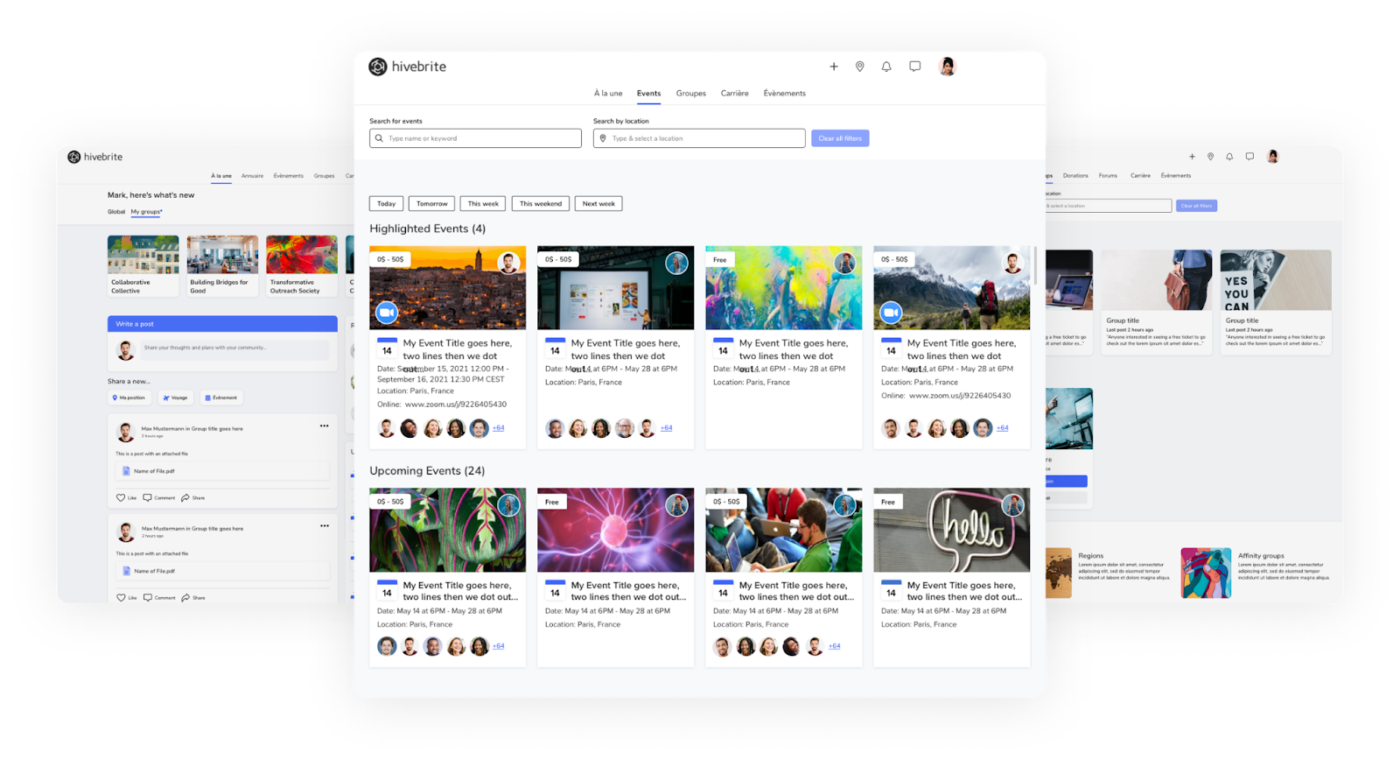Screen dimensions: 1400x760
Task: Open the Regions tile in the right window
Action: click(1107, 572)
